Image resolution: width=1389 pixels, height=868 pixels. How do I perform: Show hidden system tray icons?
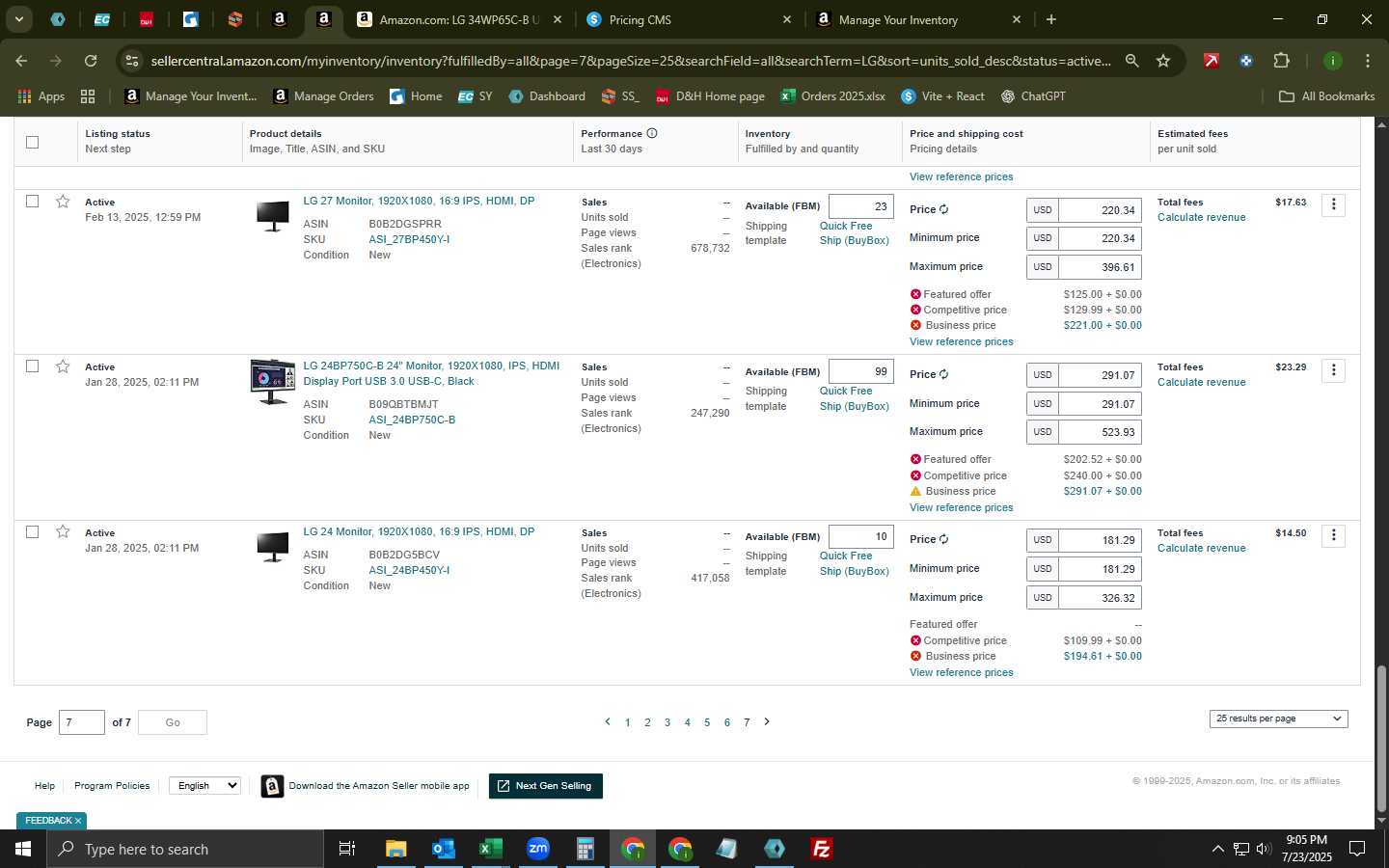1217,849
